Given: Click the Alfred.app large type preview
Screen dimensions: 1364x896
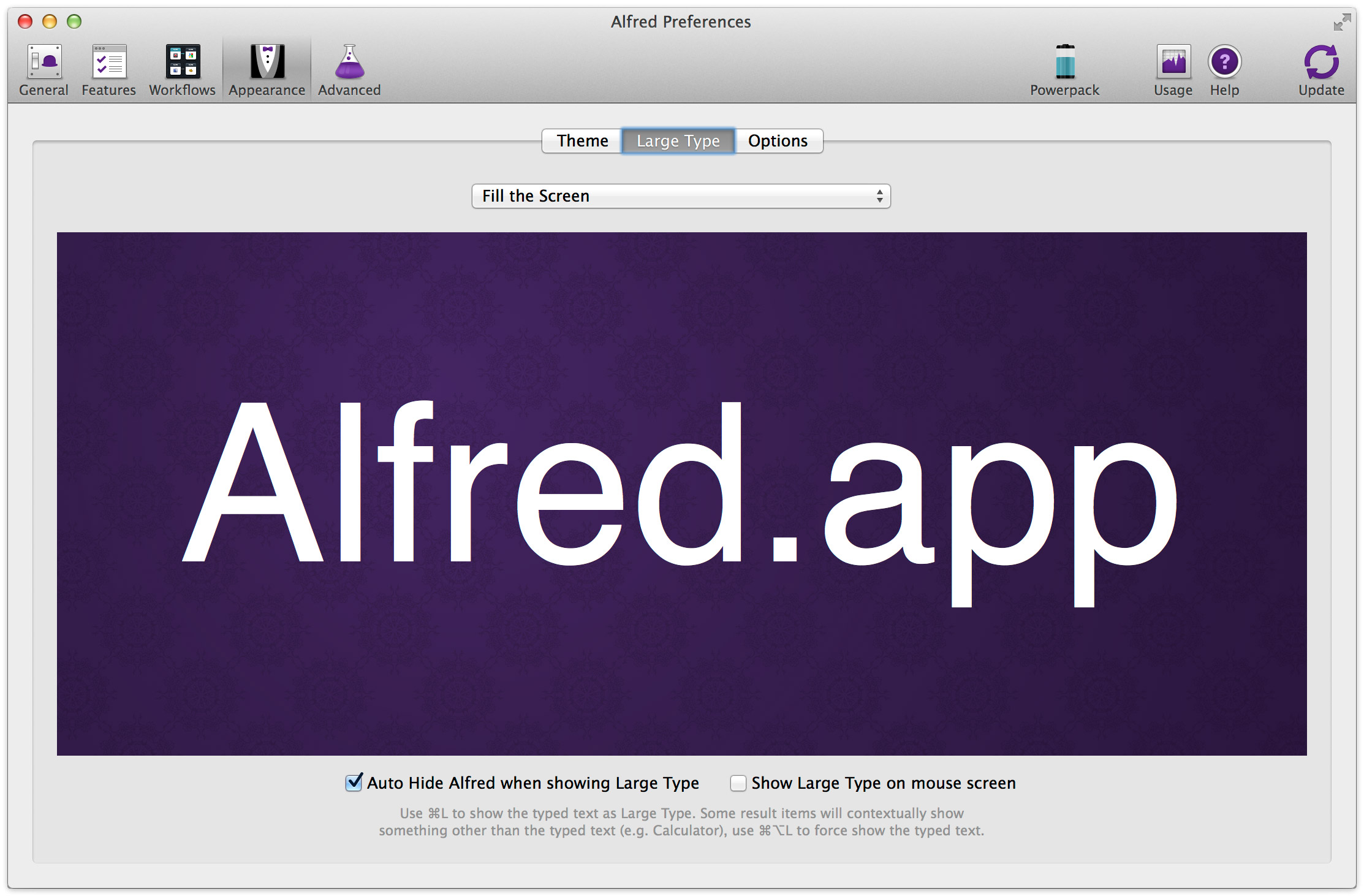Looking at the screenshot, I should (x=681, y=494).
